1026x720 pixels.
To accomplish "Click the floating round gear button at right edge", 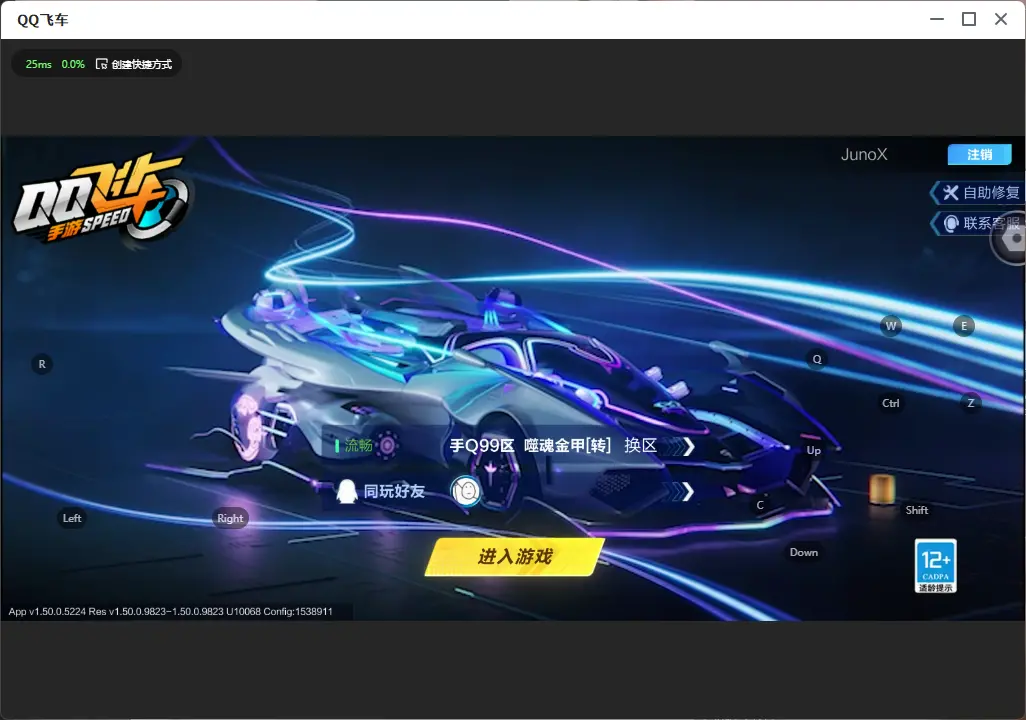I will click(x=1011, y=240).
